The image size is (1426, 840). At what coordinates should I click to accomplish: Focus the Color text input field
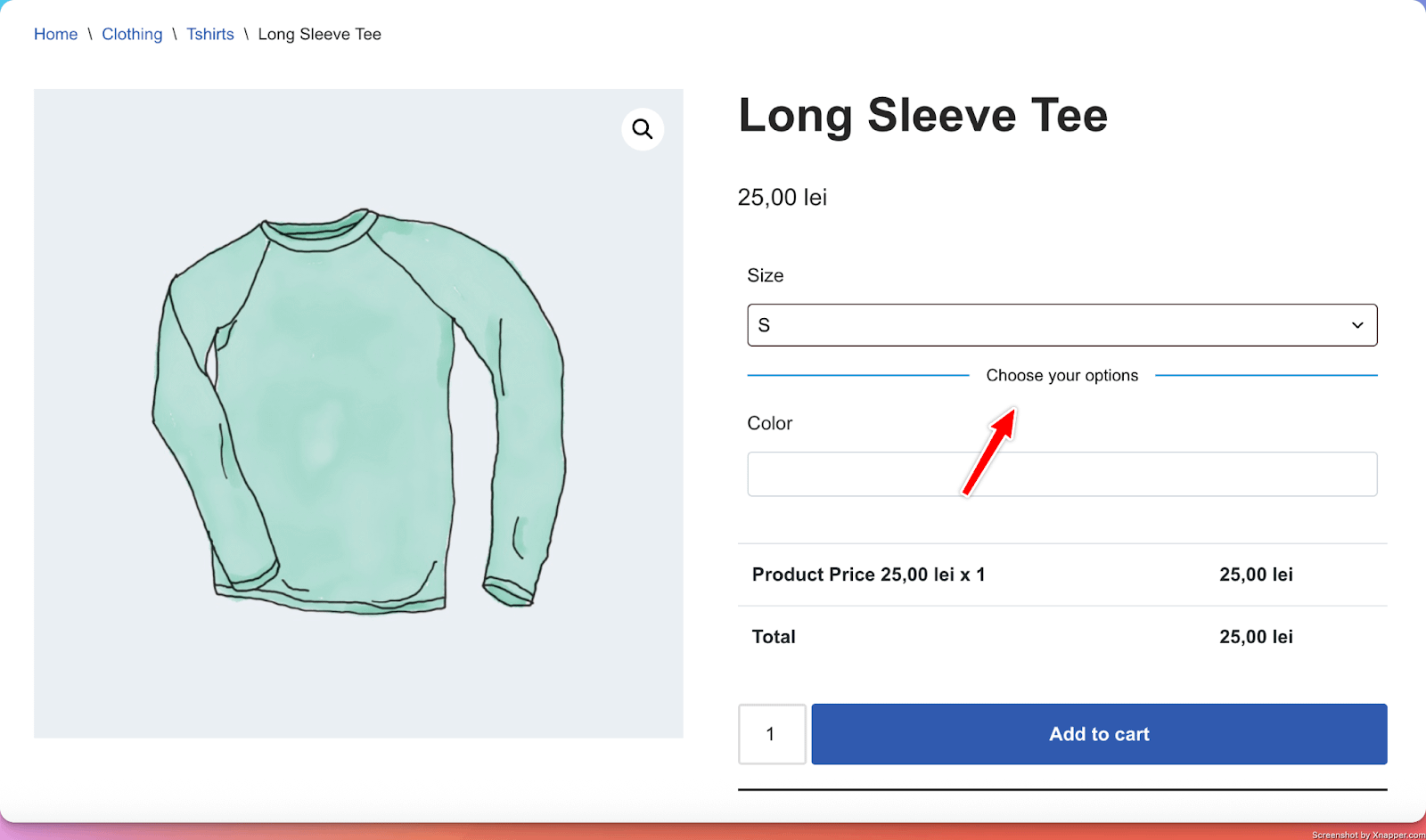(x=1061, y=474)
